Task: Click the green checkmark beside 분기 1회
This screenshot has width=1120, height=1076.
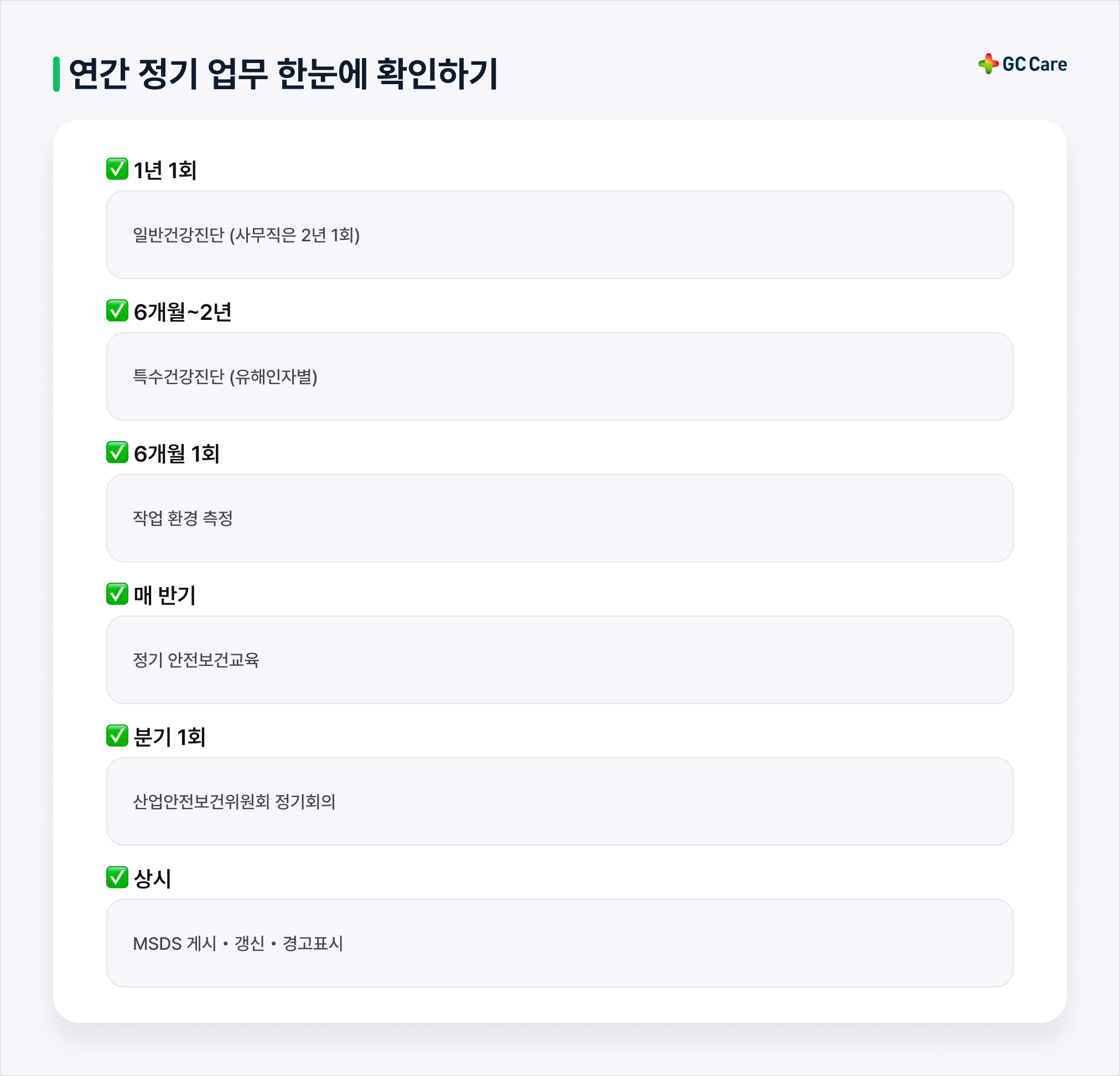Action: [117, 736]
